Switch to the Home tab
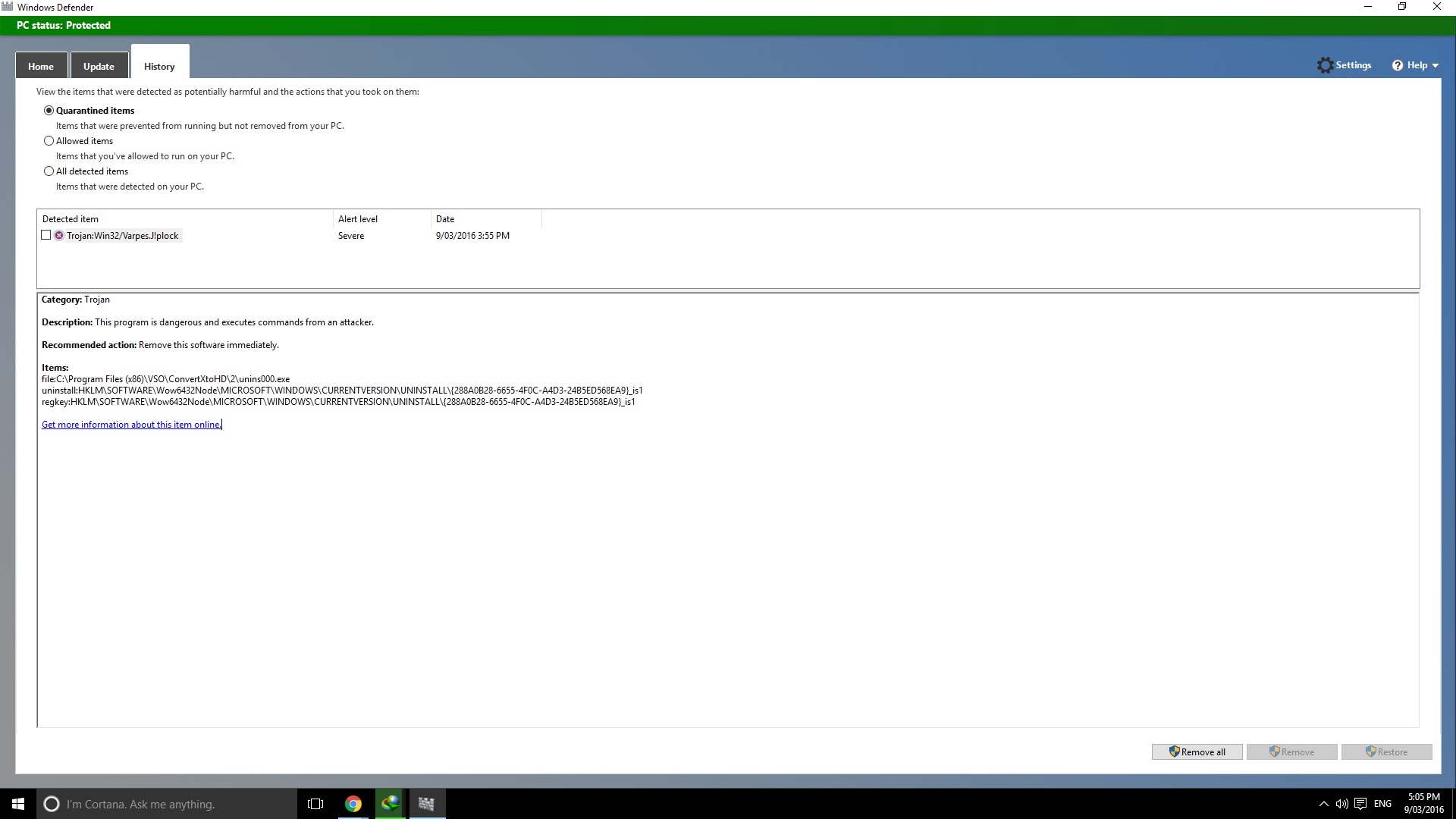1456x819 pixels. (41, 66)
